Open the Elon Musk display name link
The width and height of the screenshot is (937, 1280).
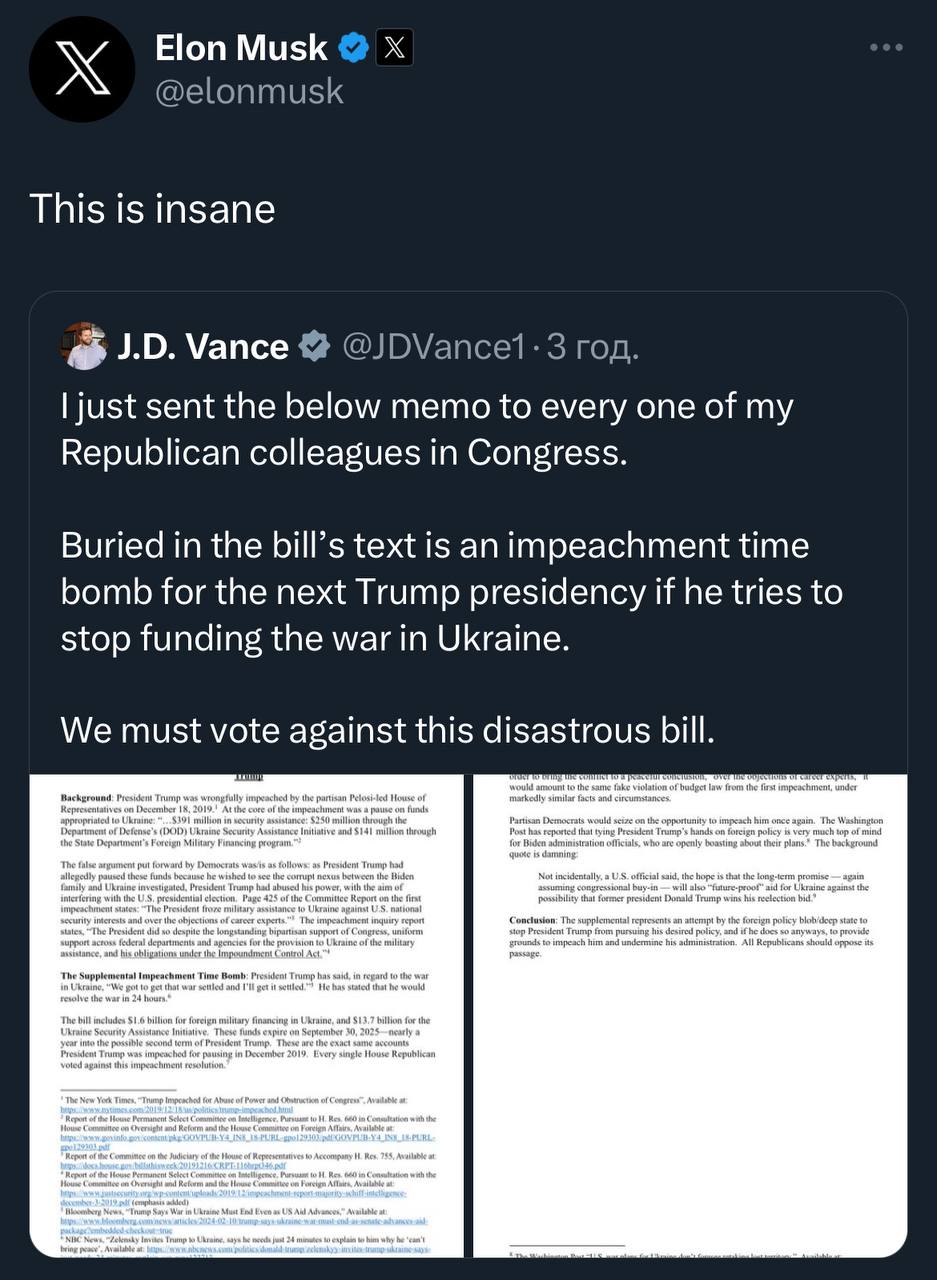click(241, 47)
